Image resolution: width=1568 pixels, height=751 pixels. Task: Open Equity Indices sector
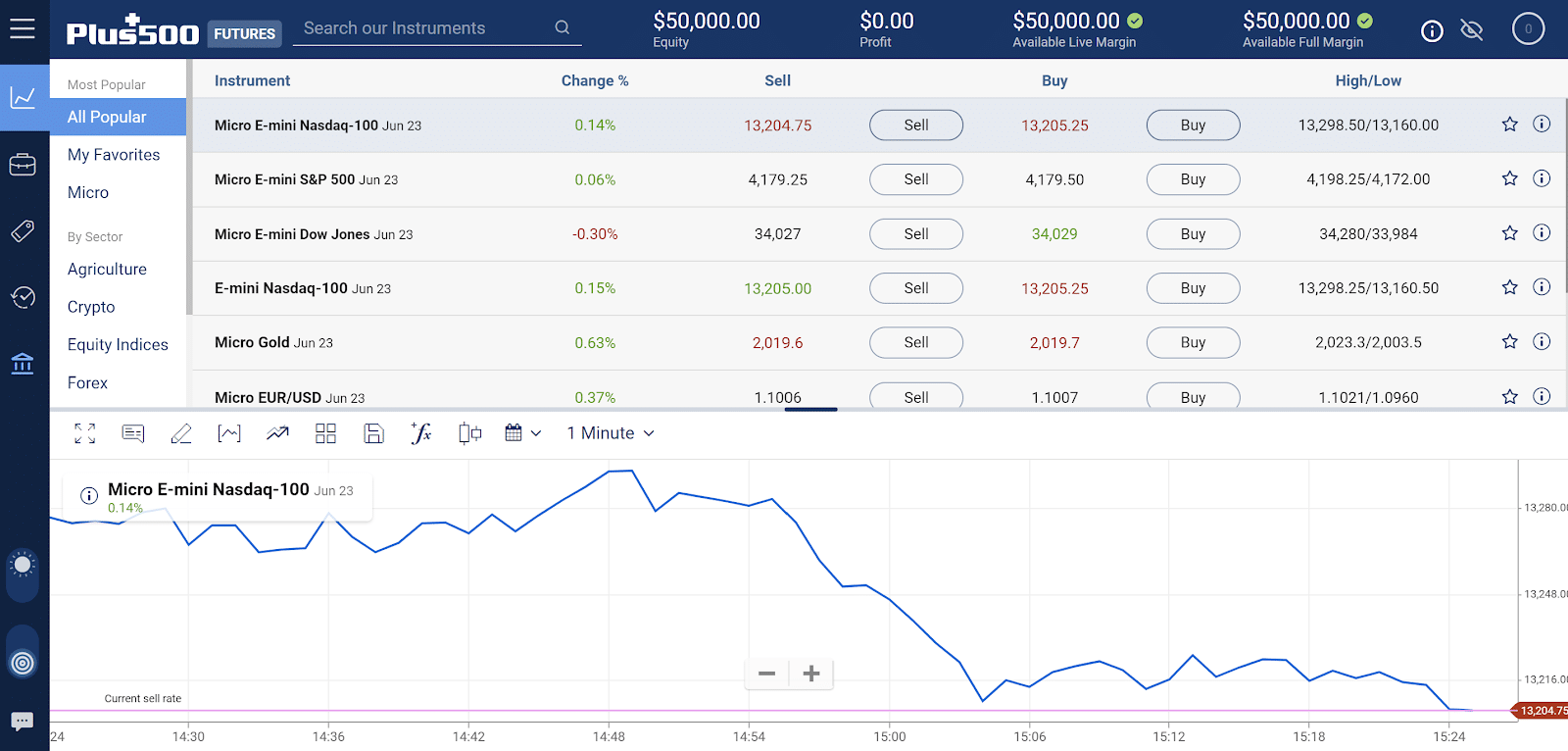(x=118, y=345)
